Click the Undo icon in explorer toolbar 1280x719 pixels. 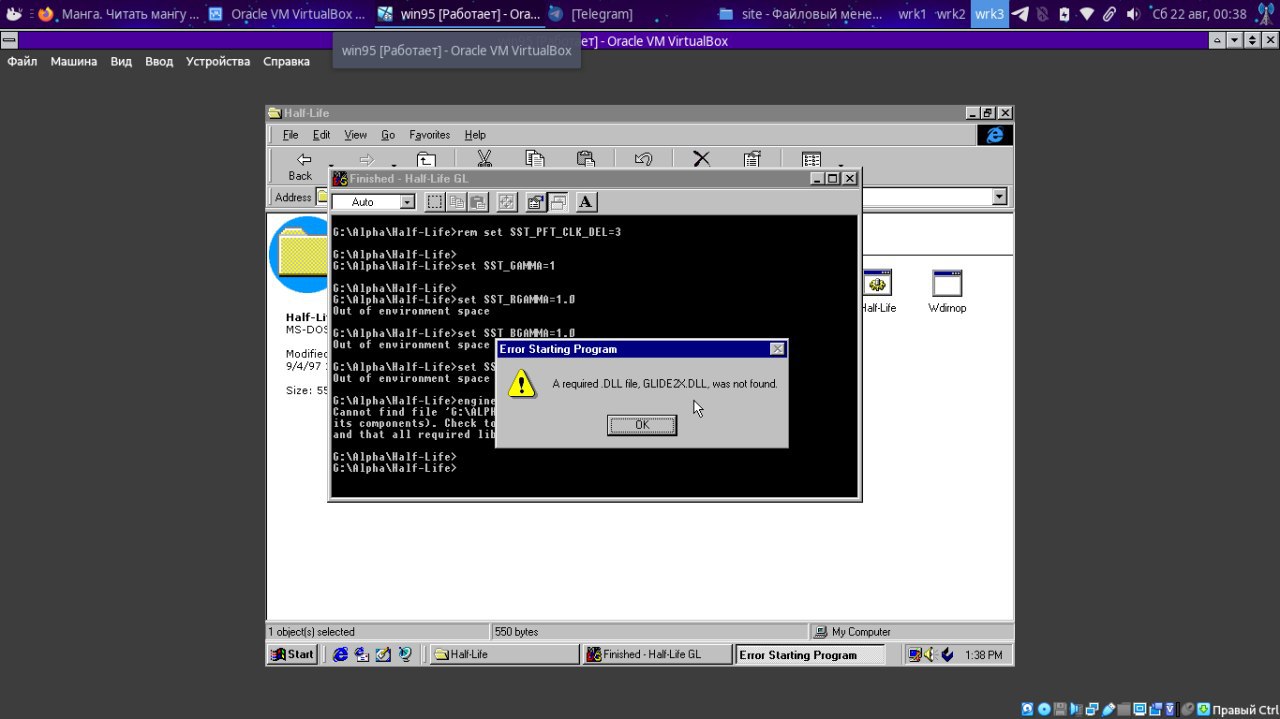644,159
